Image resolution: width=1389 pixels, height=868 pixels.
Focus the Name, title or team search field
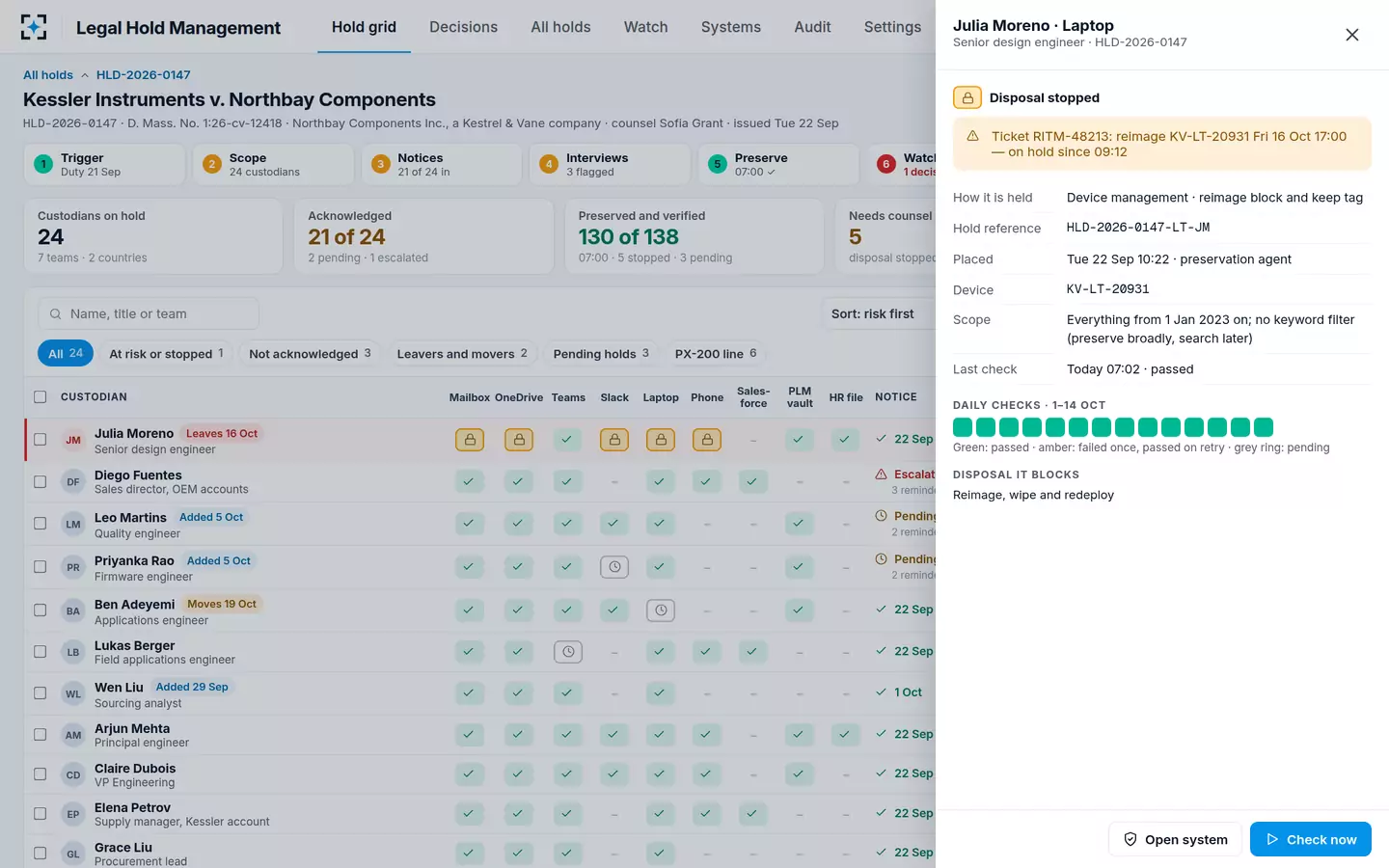pos(149,313)
